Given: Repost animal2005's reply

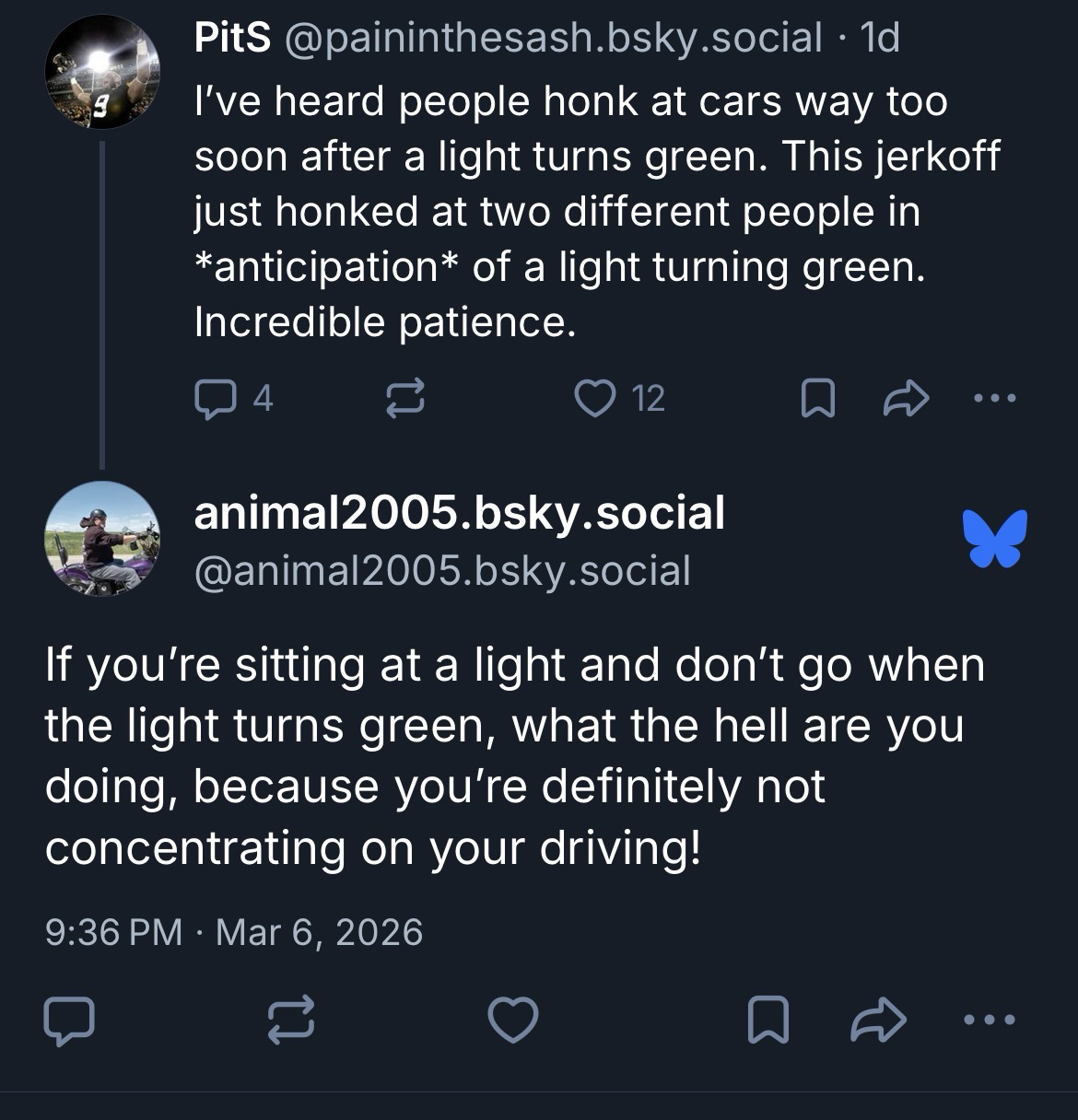Looking at the screenshot, I should tap(291, 1021).
